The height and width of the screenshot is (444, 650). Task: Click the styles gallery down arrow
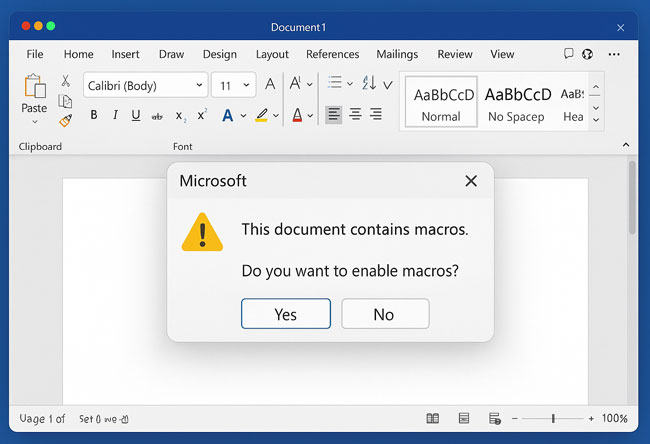click(596, 108)
